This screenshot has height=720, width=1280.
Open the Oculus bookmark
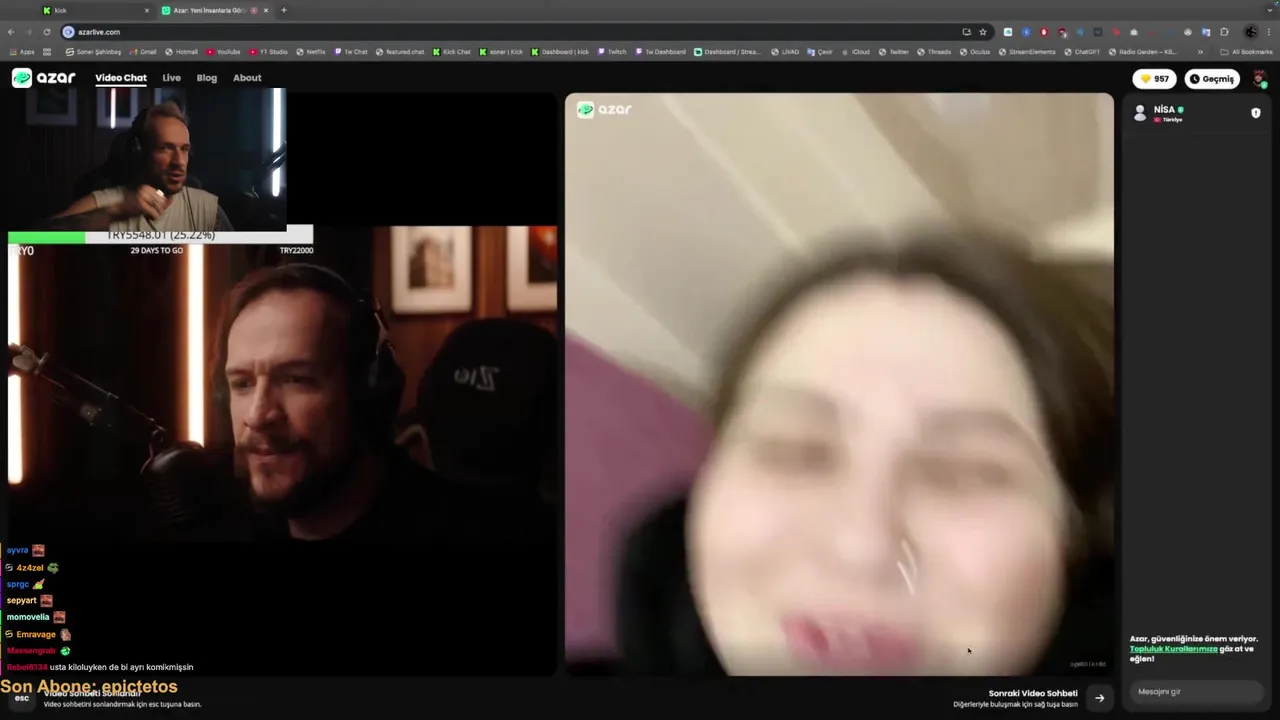975,52
